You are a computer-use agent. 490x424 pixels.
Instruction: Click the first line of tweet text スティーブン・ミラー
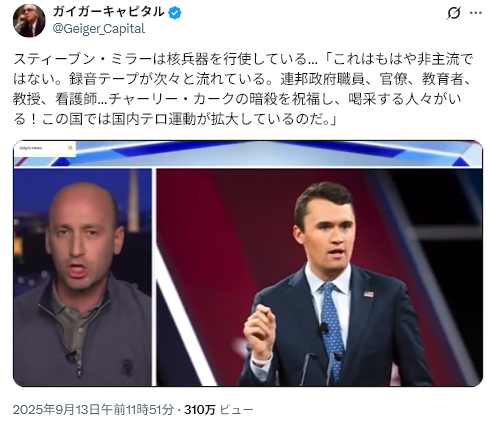[x=243, y=59]
